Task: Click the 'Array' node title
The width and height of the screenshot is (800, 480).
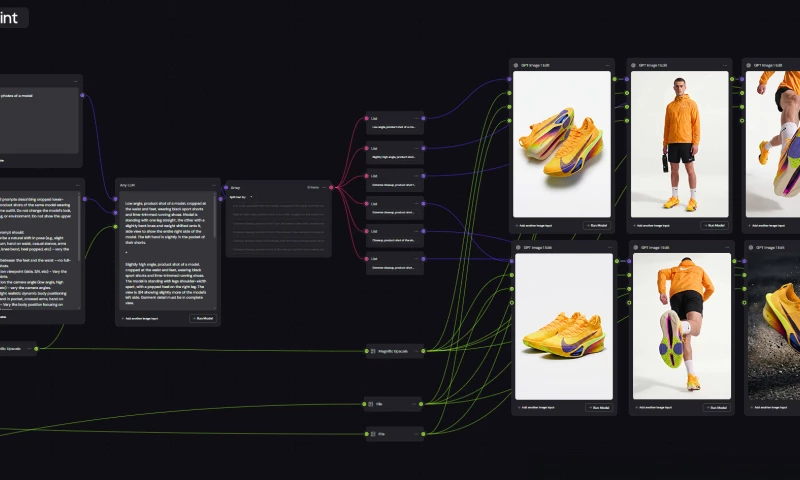Action: [235, 187]
